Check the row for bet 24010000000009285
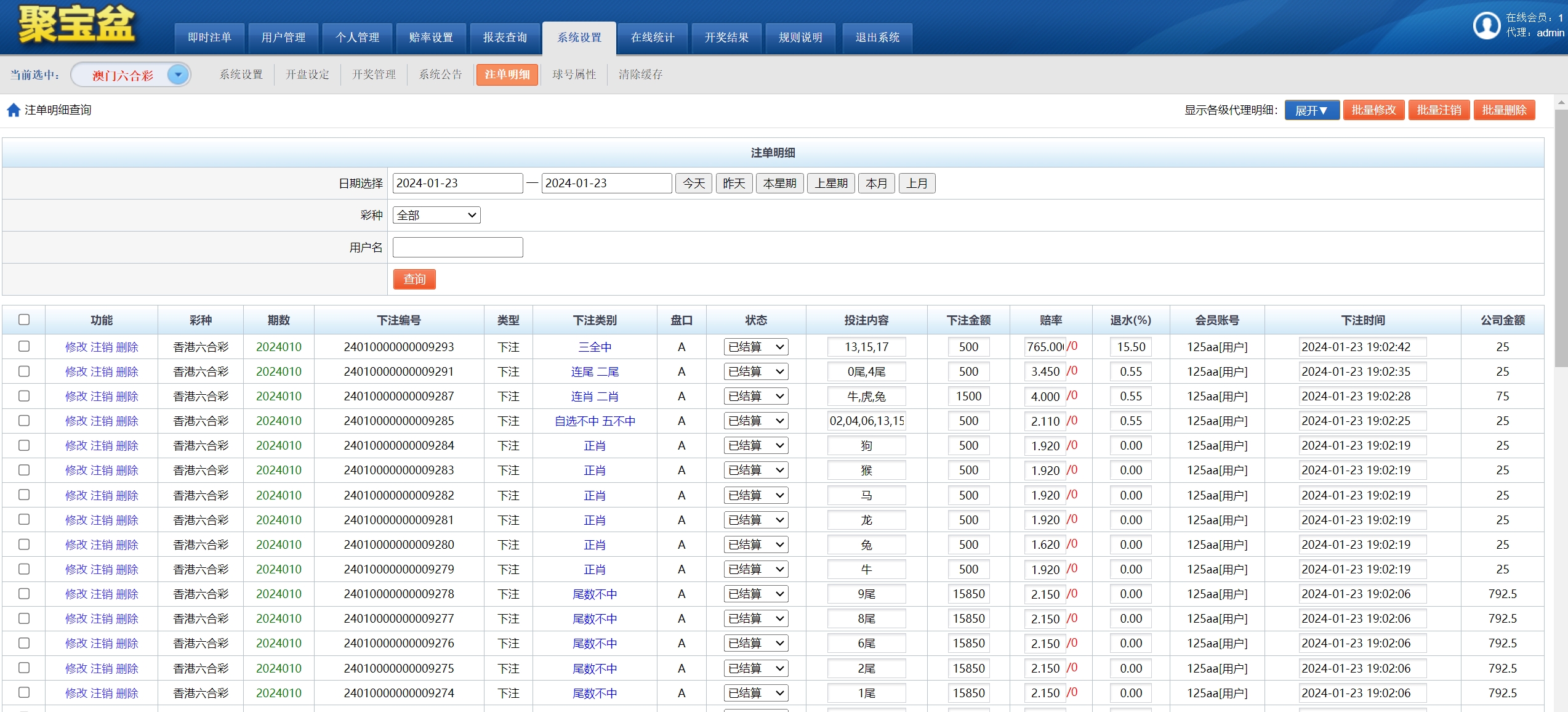This screenshot has width=1568, height=712. [24, 421]
